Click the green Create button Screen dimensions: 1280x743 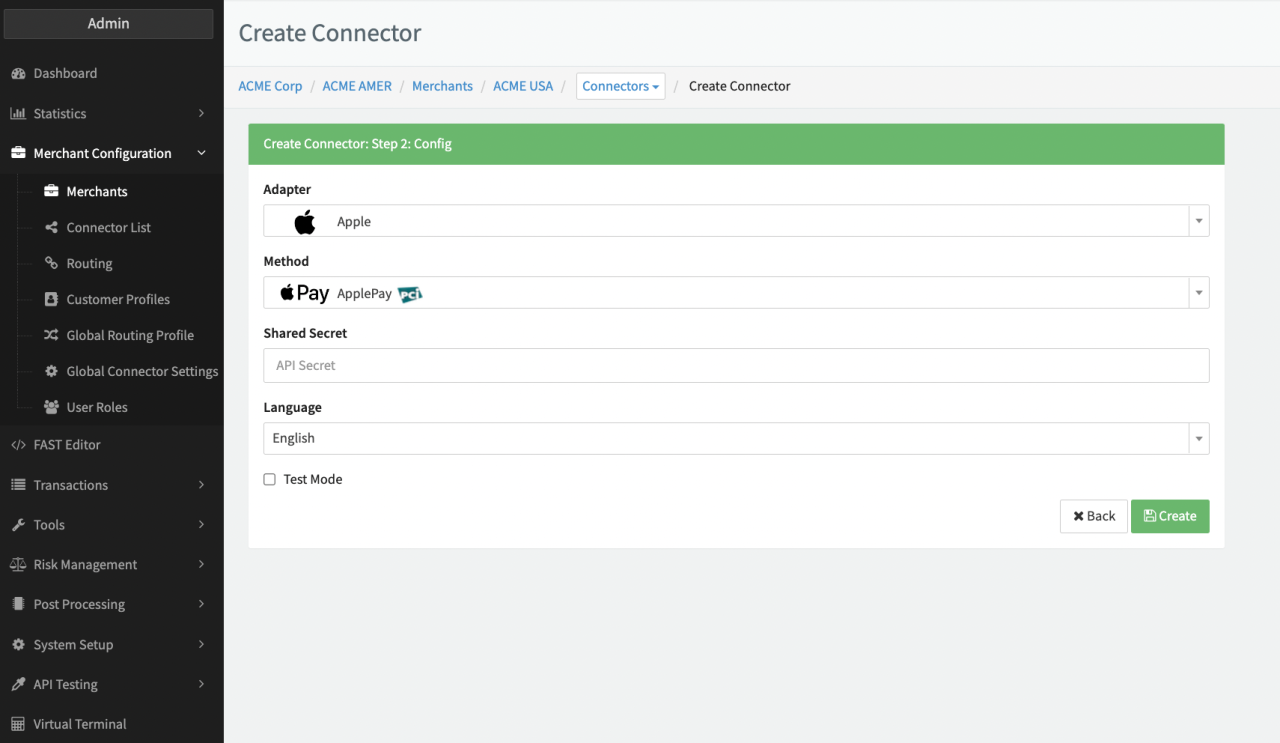pyautogui.click(x=1170, y=516)
